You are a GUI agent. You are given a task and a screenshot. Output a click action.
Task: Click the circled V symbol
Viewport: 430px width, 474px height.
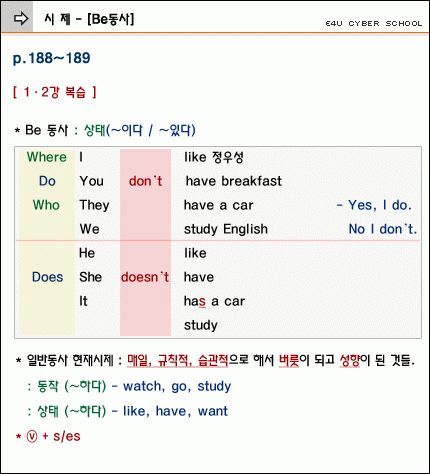click(32, 436)
